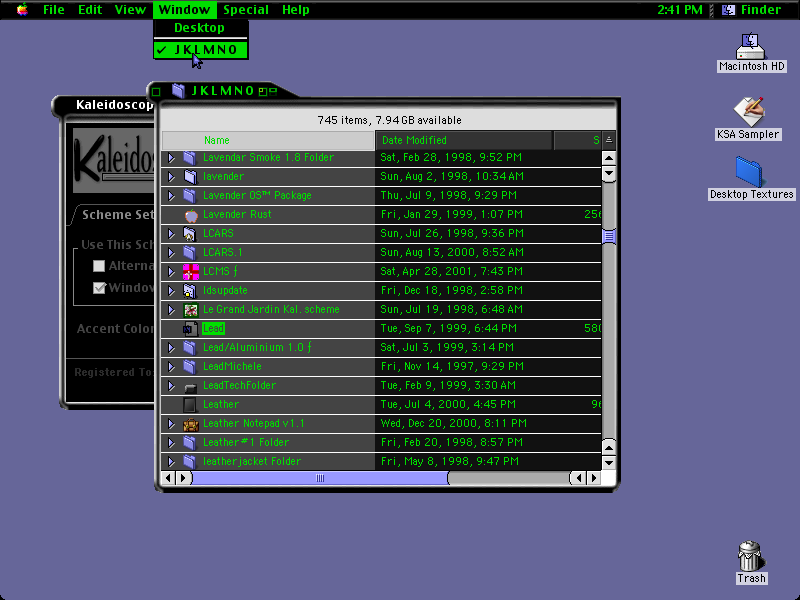Select the leatherjacket Folder name
The image size is (800, 600).
click(252, 461)
